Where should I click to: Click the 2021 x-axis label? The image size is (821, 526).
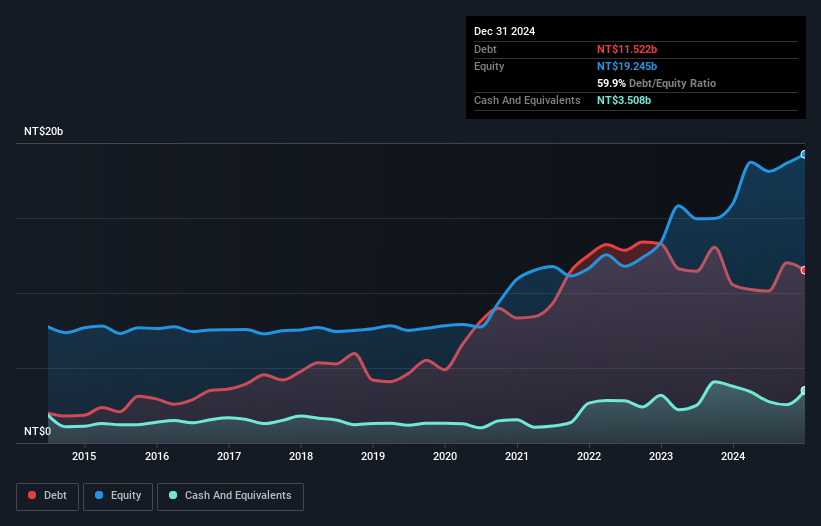[x=517, y=456]
